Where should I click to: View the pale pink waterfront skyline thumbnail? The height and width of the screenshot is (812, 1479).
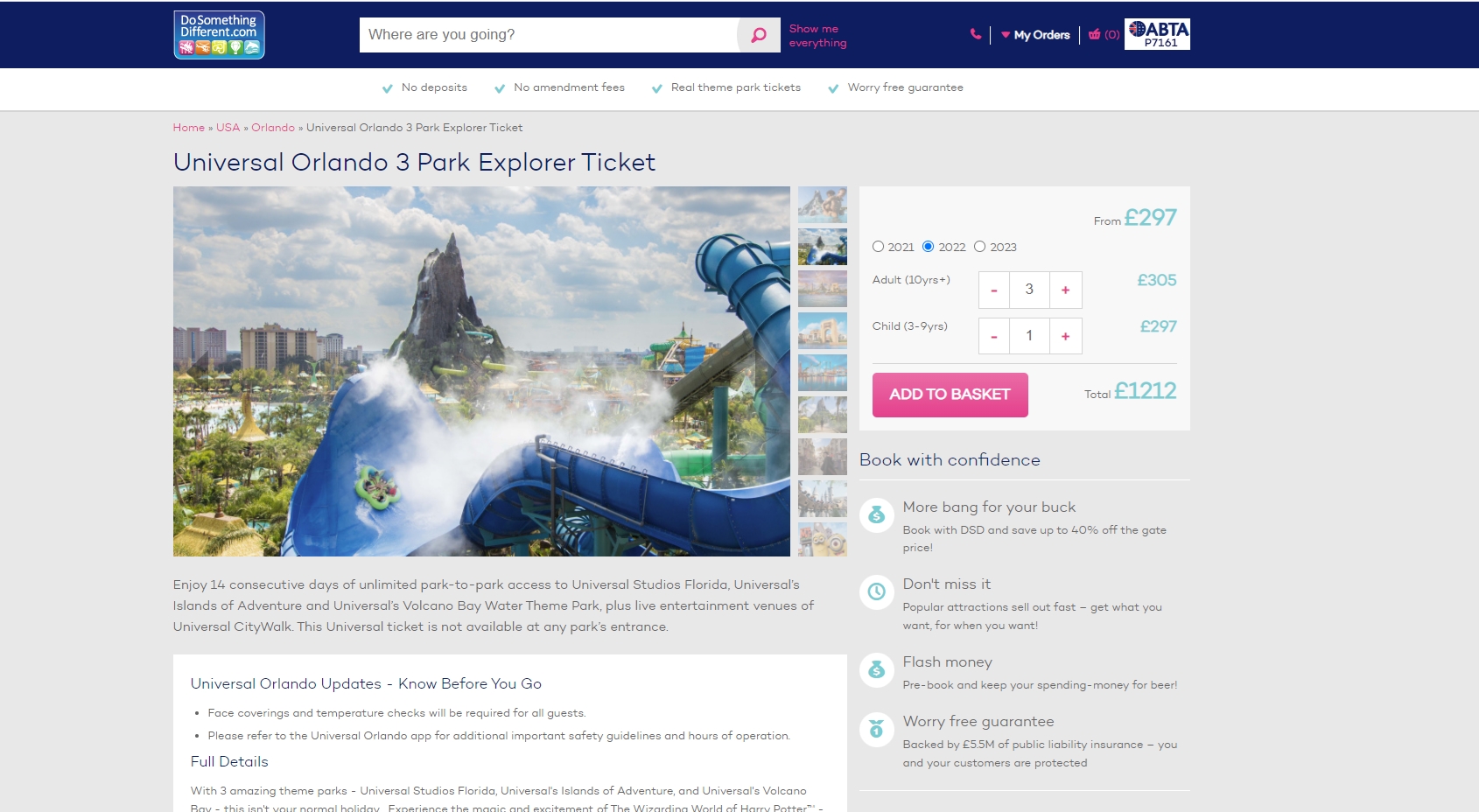click(823, 289)
